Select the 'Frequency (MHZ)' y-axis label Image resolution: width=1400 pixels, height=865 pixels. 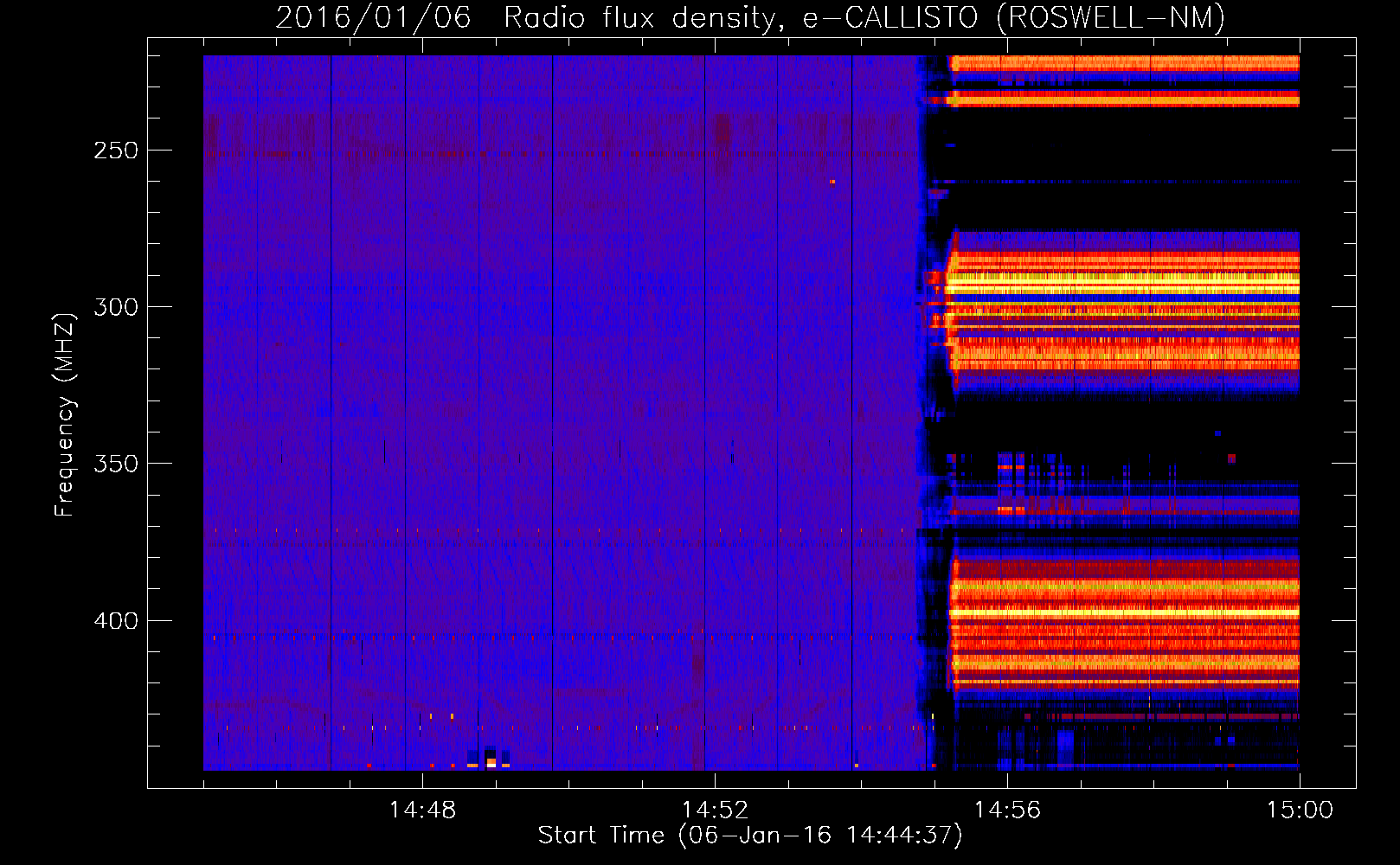(x=65, y=414)
